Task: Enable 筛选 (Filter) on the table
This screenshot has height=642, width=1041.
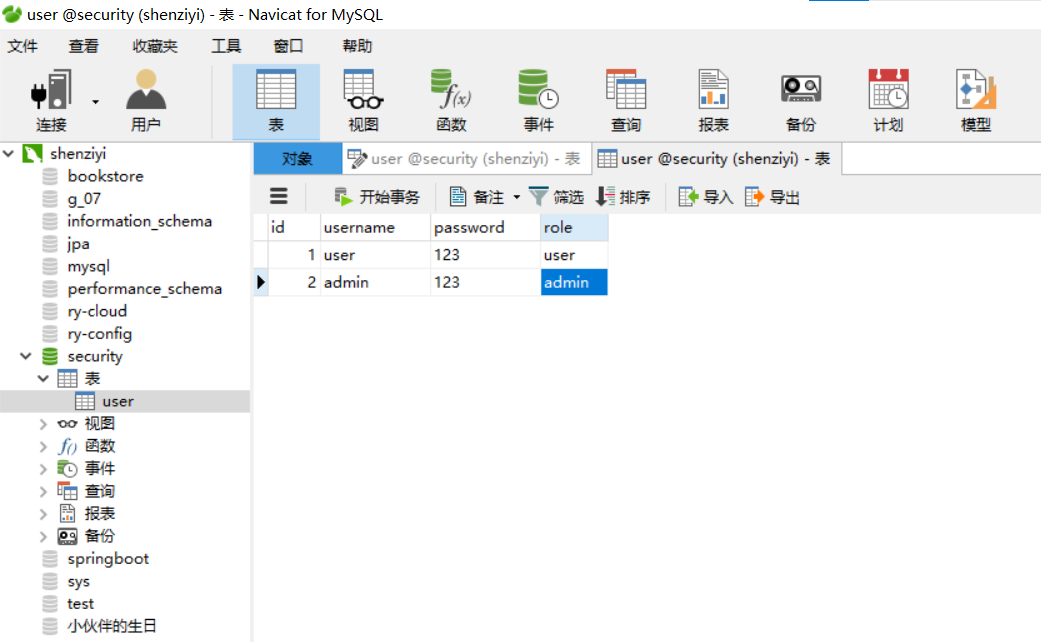Action: (556, 196)
